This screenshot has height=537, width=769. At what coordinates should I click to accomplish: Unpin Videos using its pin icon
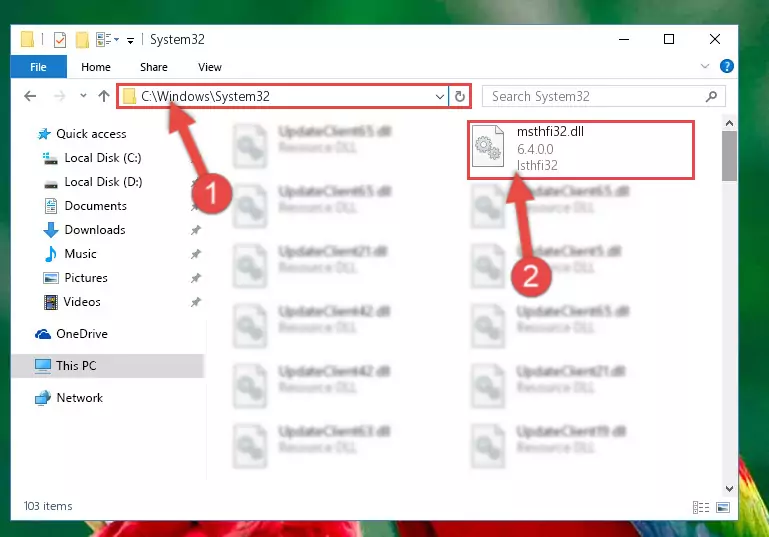(x=196, y=302)
